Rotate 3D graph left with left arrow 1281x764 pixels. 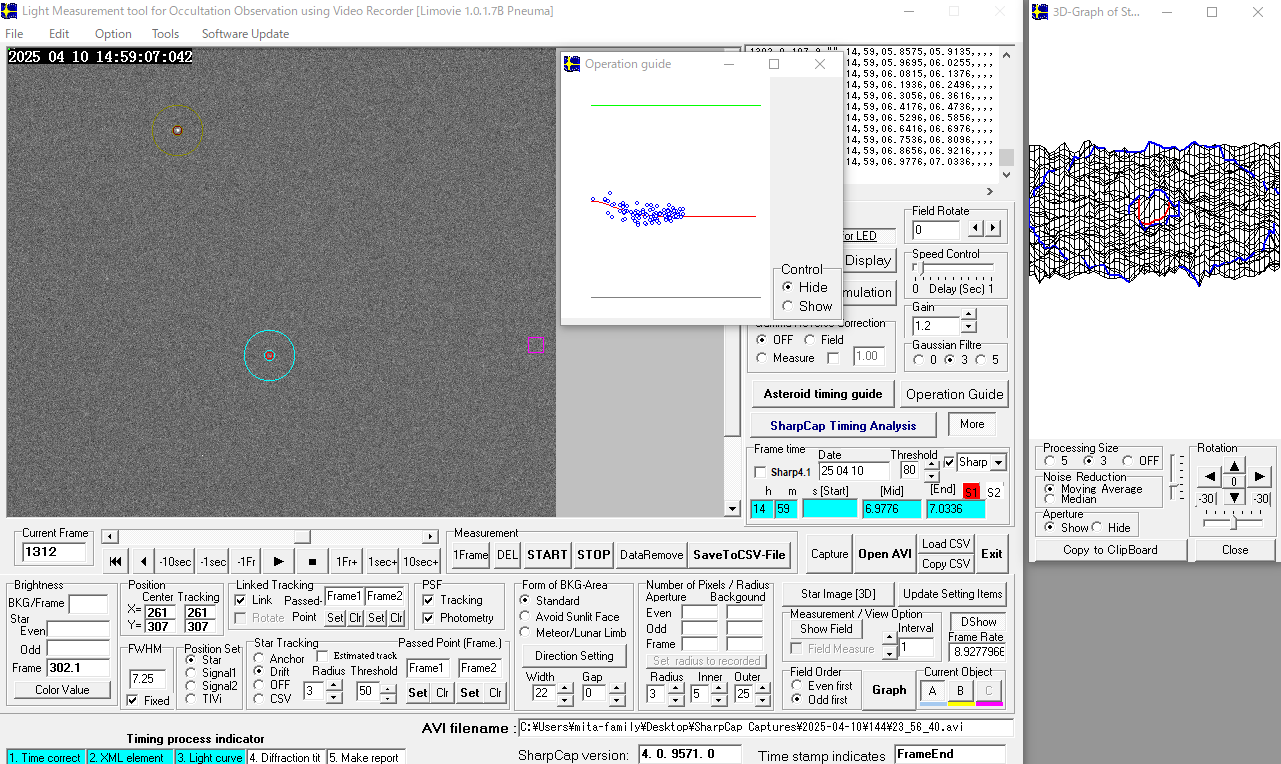tap(1210, 477)
